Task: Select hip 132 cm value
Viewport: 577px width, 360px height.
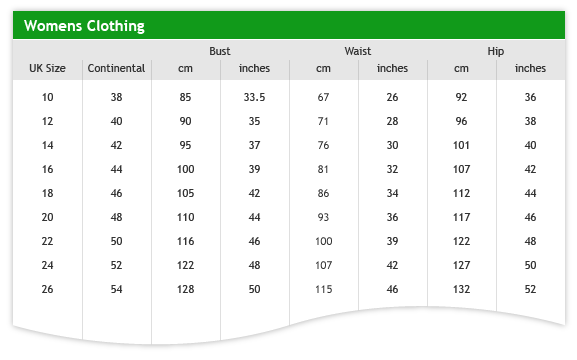Action: [x=461, y=289]
